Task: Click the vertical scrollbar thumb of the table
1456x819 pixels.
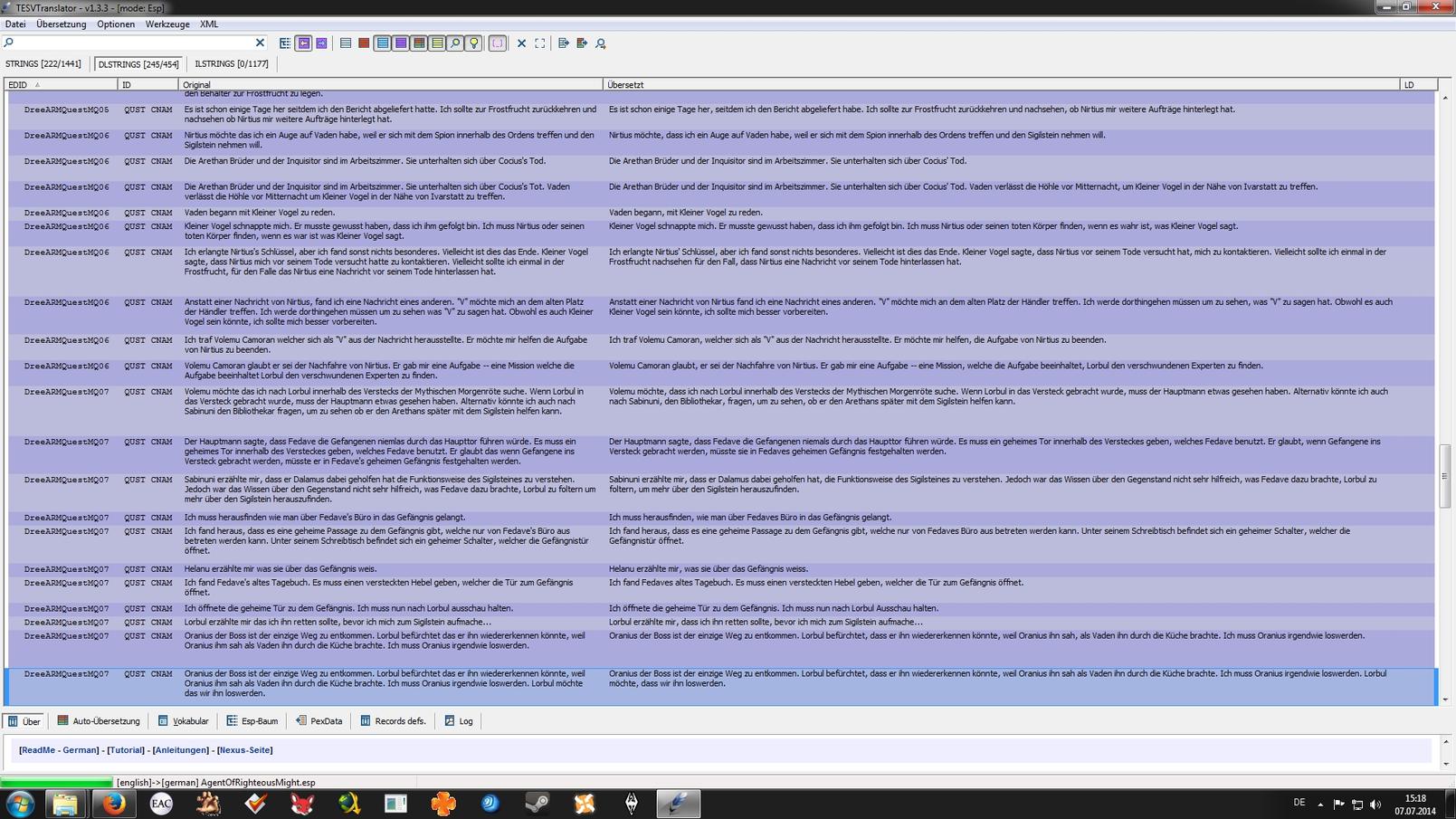Action: click(x=1444, y=476)
